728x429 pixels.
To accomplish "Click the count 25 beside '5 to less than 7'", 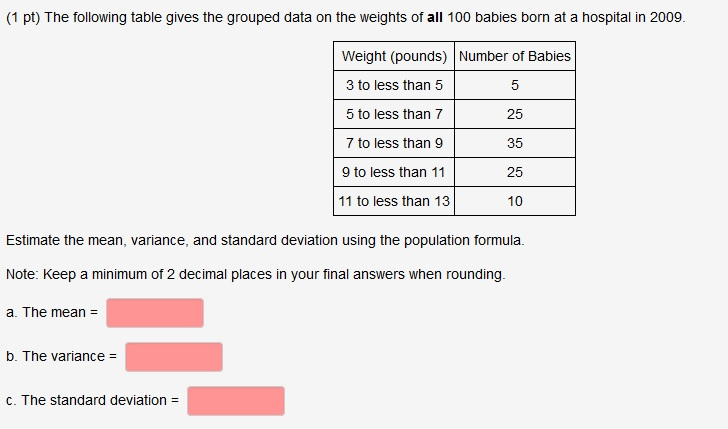I will pyautogui.click(x=515, y=114).
